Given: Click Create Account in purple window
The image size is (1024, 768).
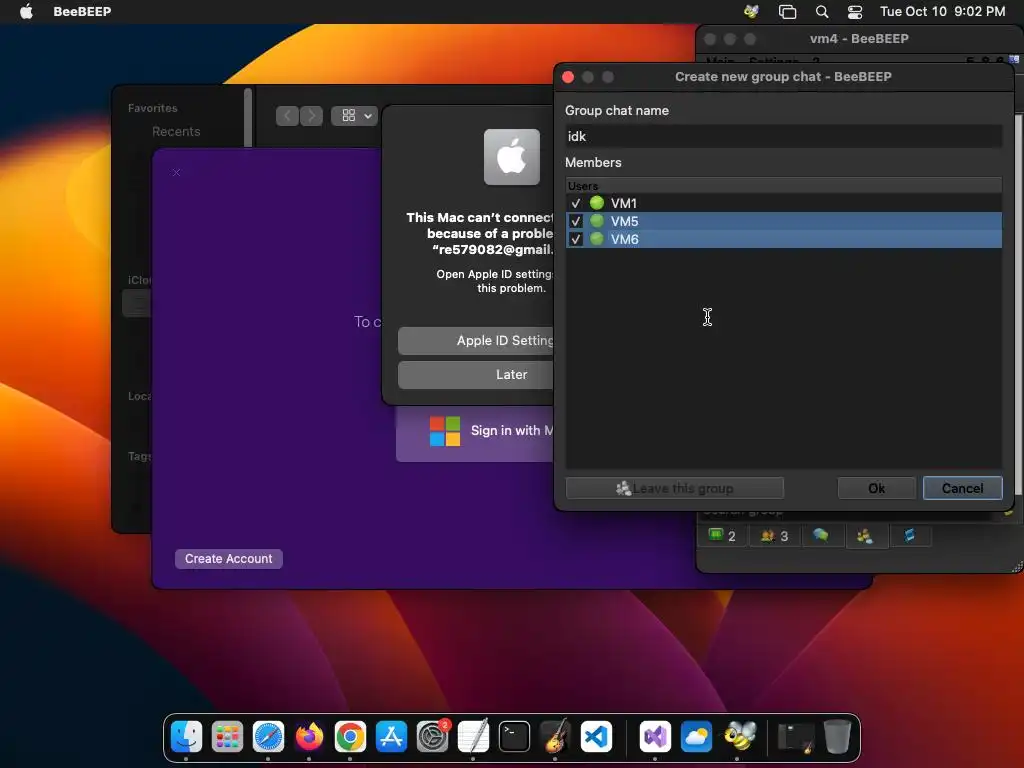Looking at the screenshot, I should click(229, 558).
